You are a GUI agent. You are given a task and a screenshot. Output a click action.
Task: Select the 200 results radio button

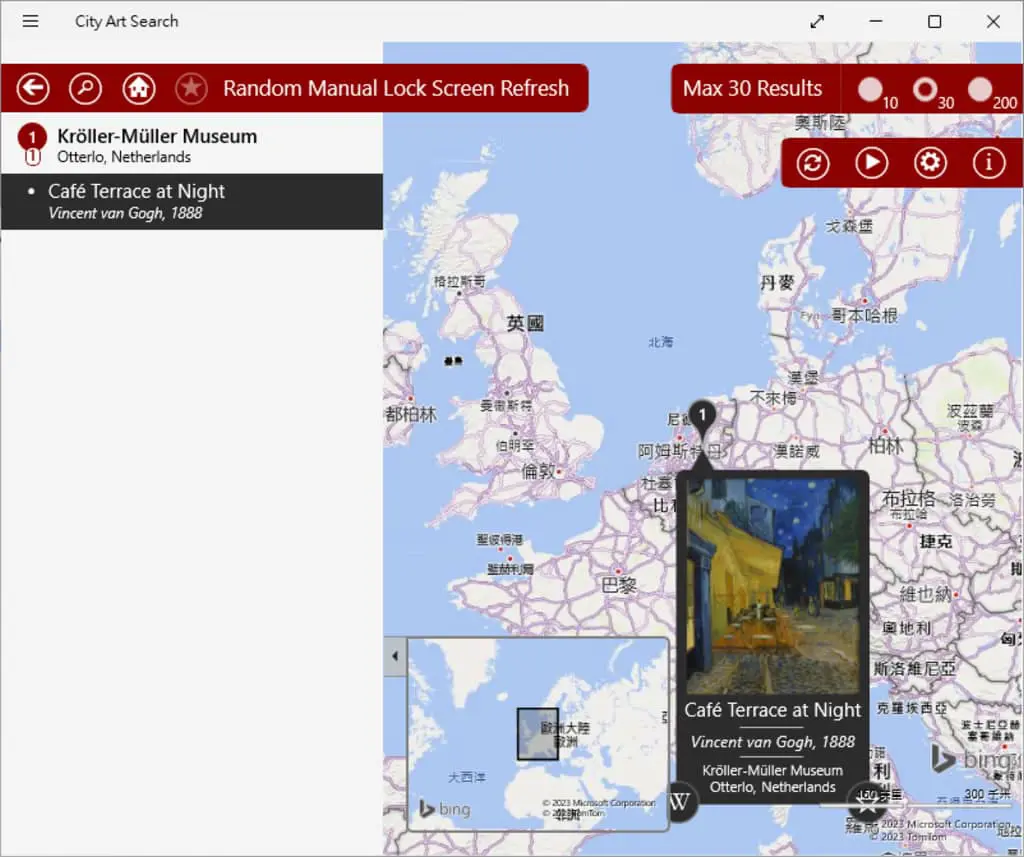(x=980, y=89)
